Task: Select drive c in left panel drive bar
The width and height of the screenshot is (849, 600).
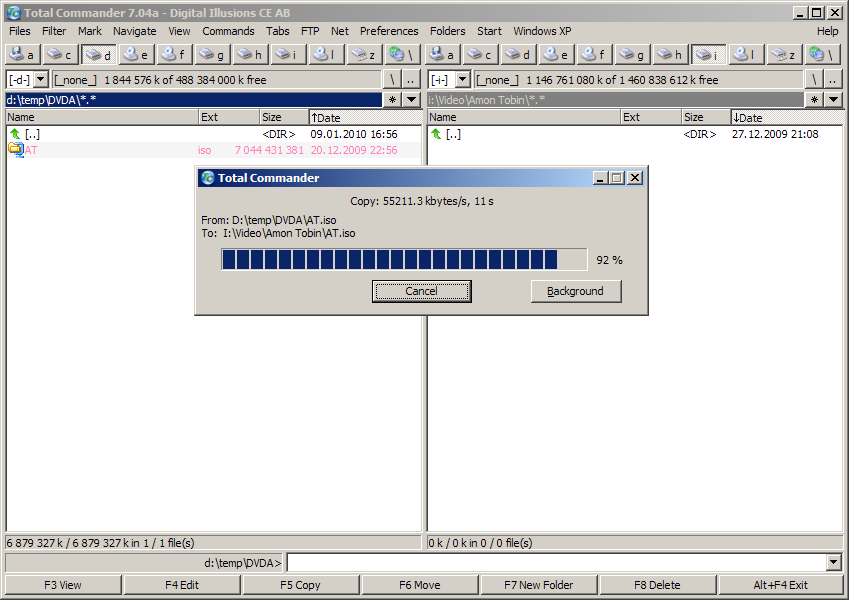Action: click(x=60, y=55)
